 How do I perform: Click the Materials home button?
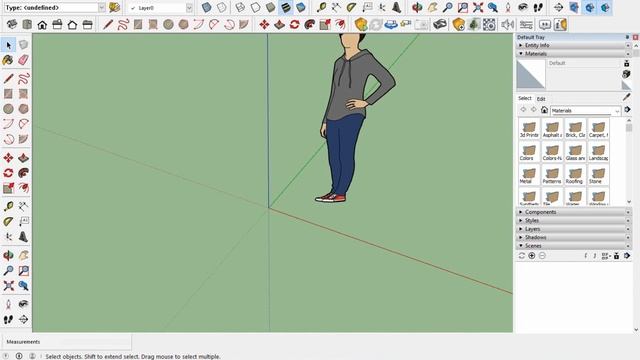click(x=544, y=110)
